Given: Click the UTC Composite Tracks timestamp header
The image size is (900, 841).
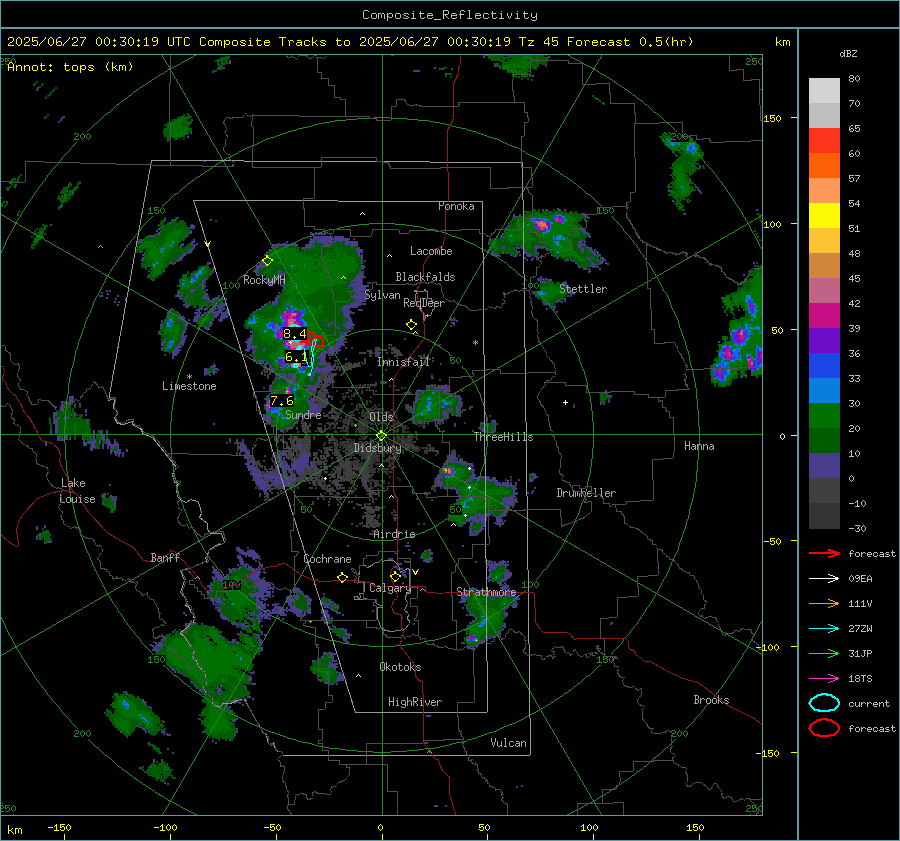Looking at the screenshot, I should (350, 42).
